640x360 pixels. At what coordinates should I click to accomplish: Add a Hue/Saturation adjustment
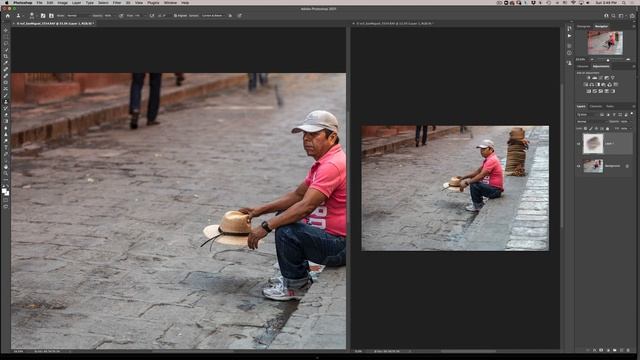click(x=585, y=84)
